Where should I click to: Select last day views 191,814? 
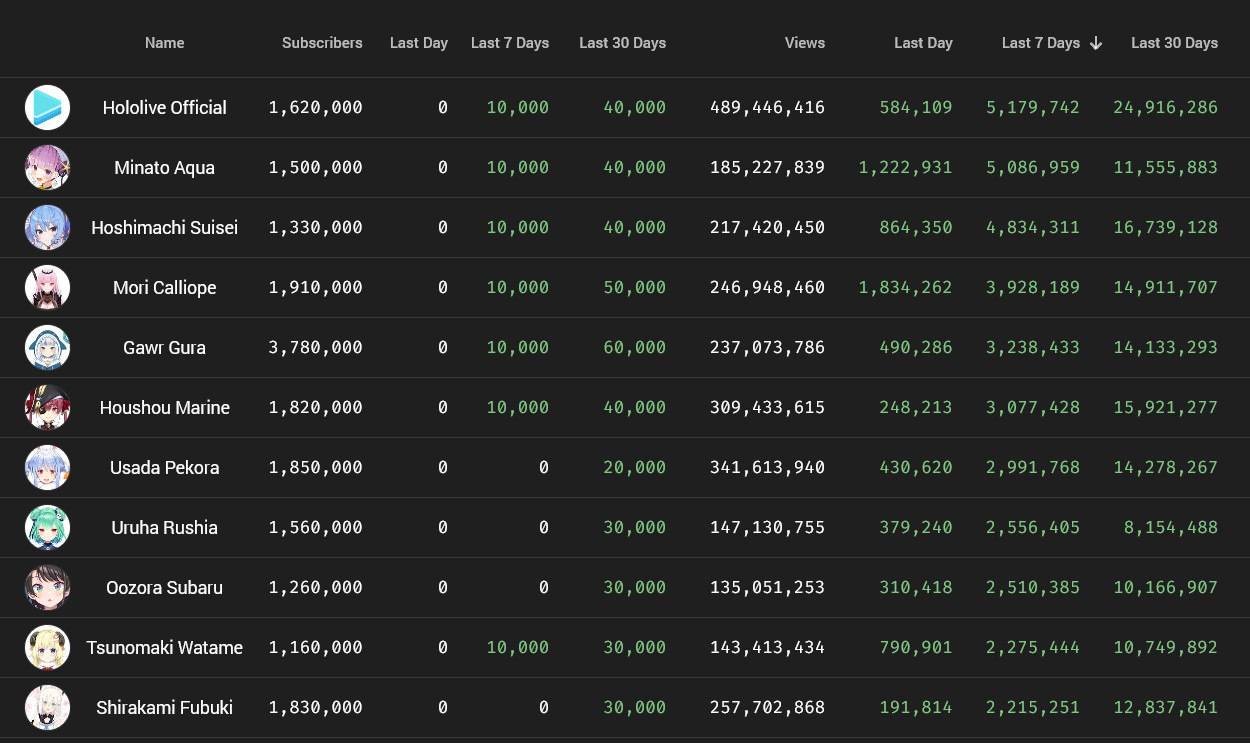click(x=916, y=707)
